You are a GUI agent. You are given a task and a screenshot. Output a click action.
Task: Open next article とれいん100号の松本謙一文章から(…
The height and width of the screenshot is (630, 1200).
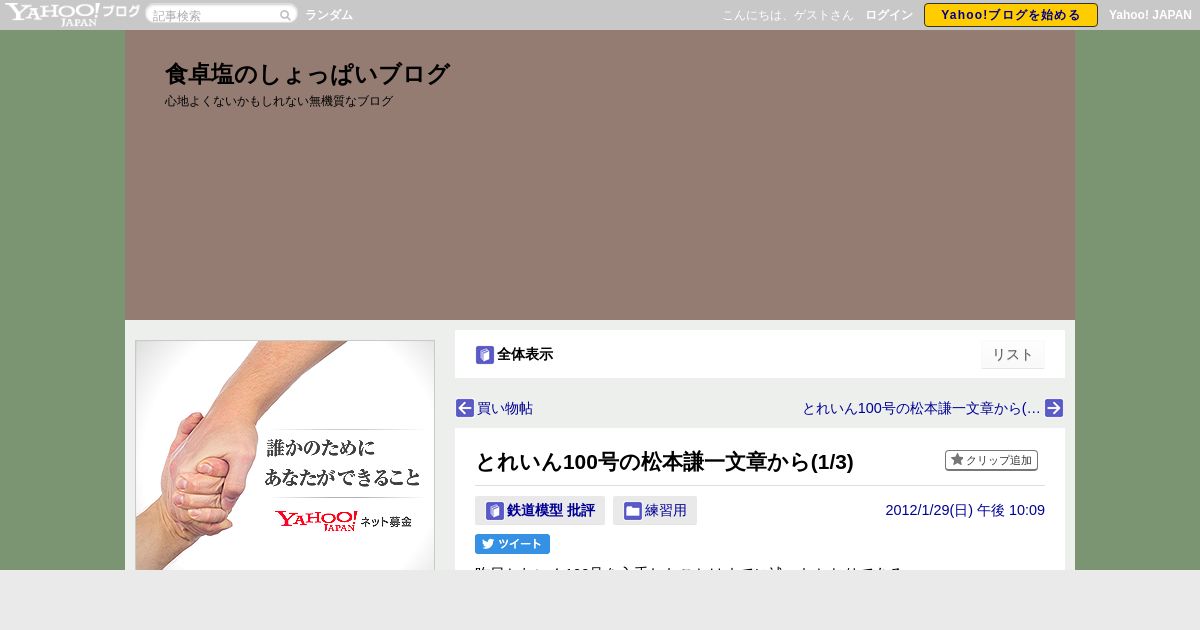[x=921, y=408]
